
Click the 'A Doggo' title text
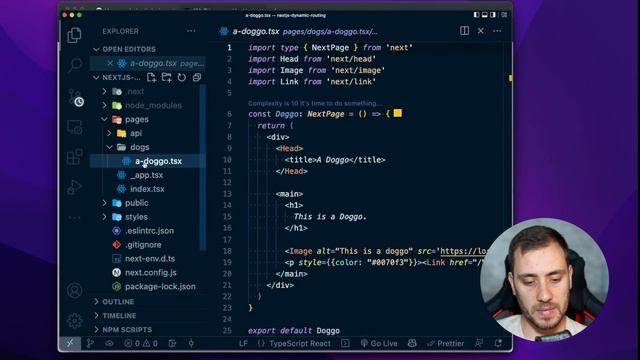[333, 160]
